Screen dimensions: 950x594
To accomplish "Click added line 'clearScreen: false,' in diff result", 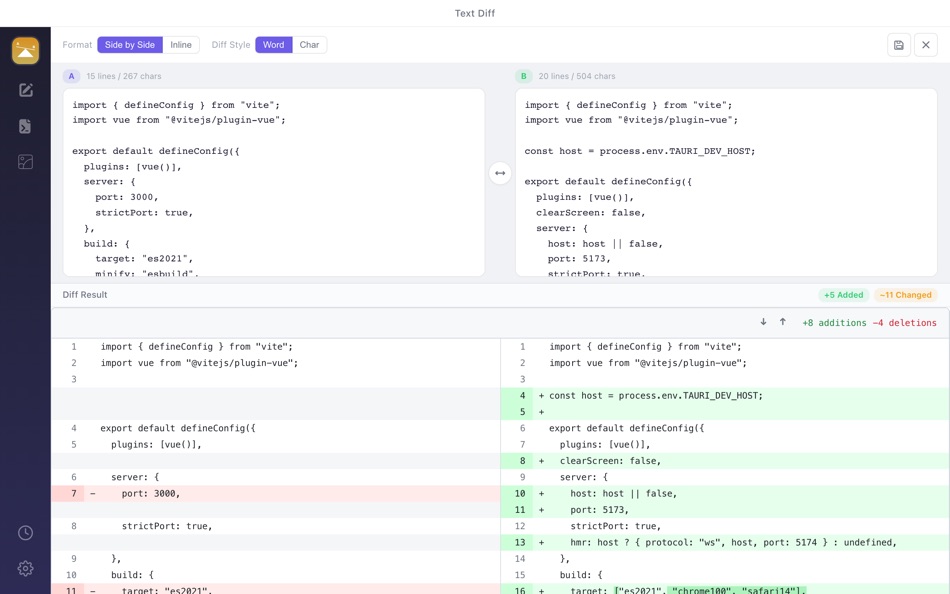I will 610,461.
